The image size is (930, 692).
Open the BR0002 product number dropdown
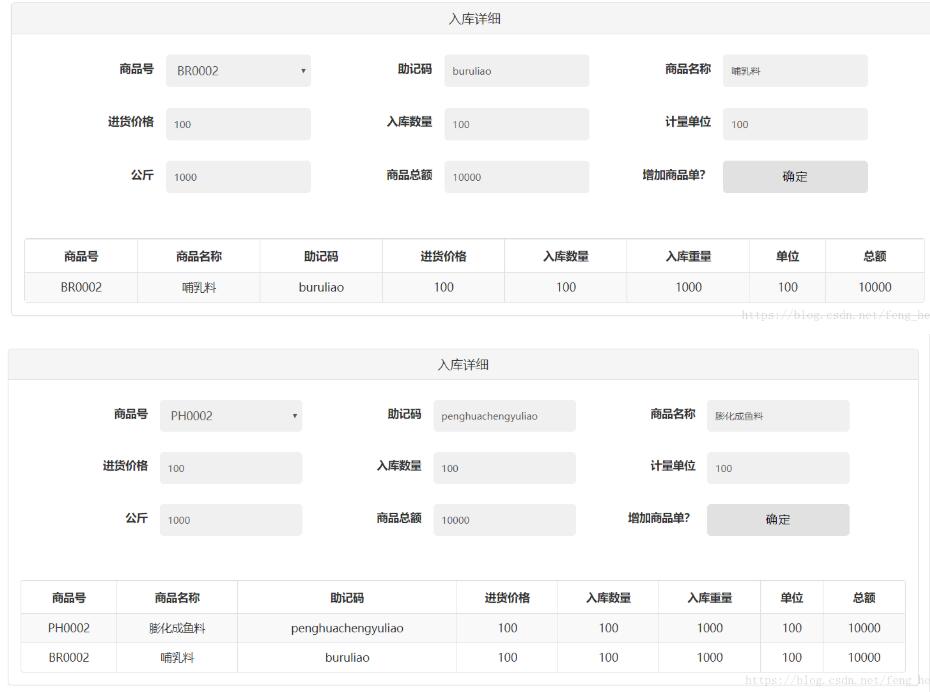[x=238, y=71]
